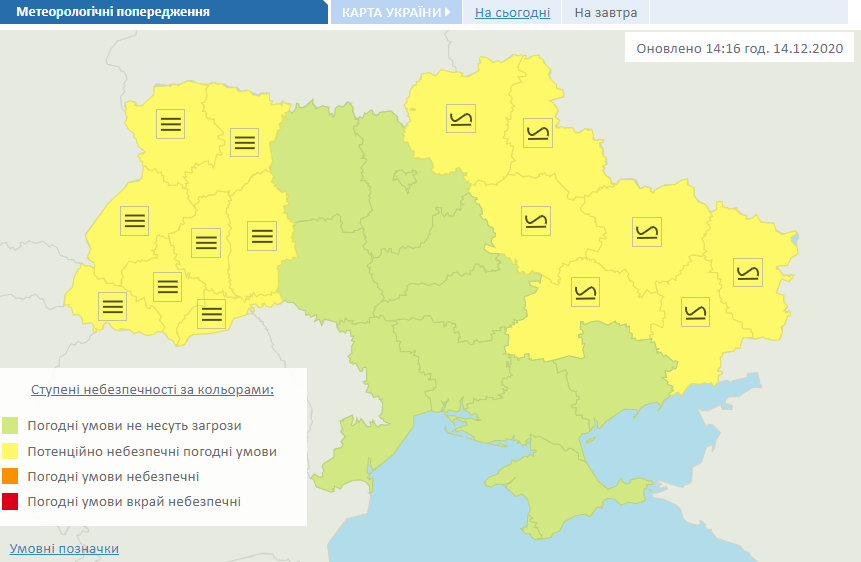This screenshot has height=562, width=861.
Task: Click the fog warning icon on Volyn region
Action: [171, 124]
